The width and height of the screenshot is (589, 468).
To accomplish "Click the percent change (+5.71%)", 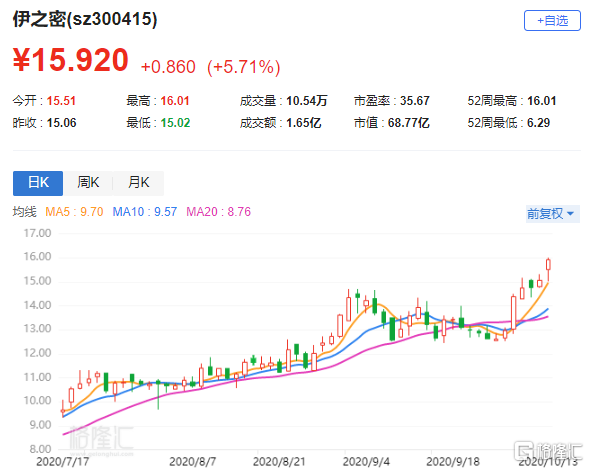I will click(243, 67).
